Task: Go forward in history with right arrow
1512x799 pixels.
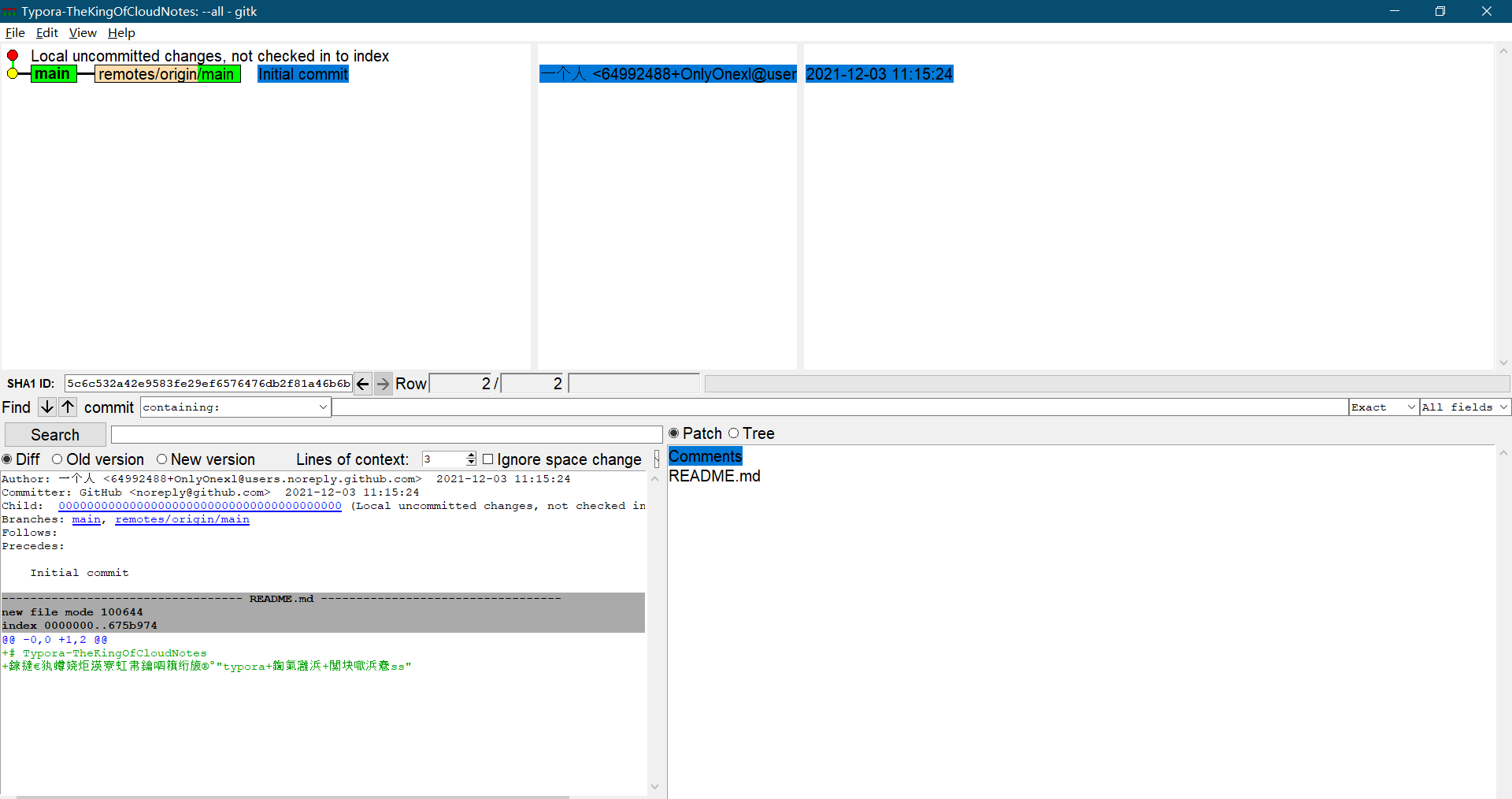Action: [384, 384]
